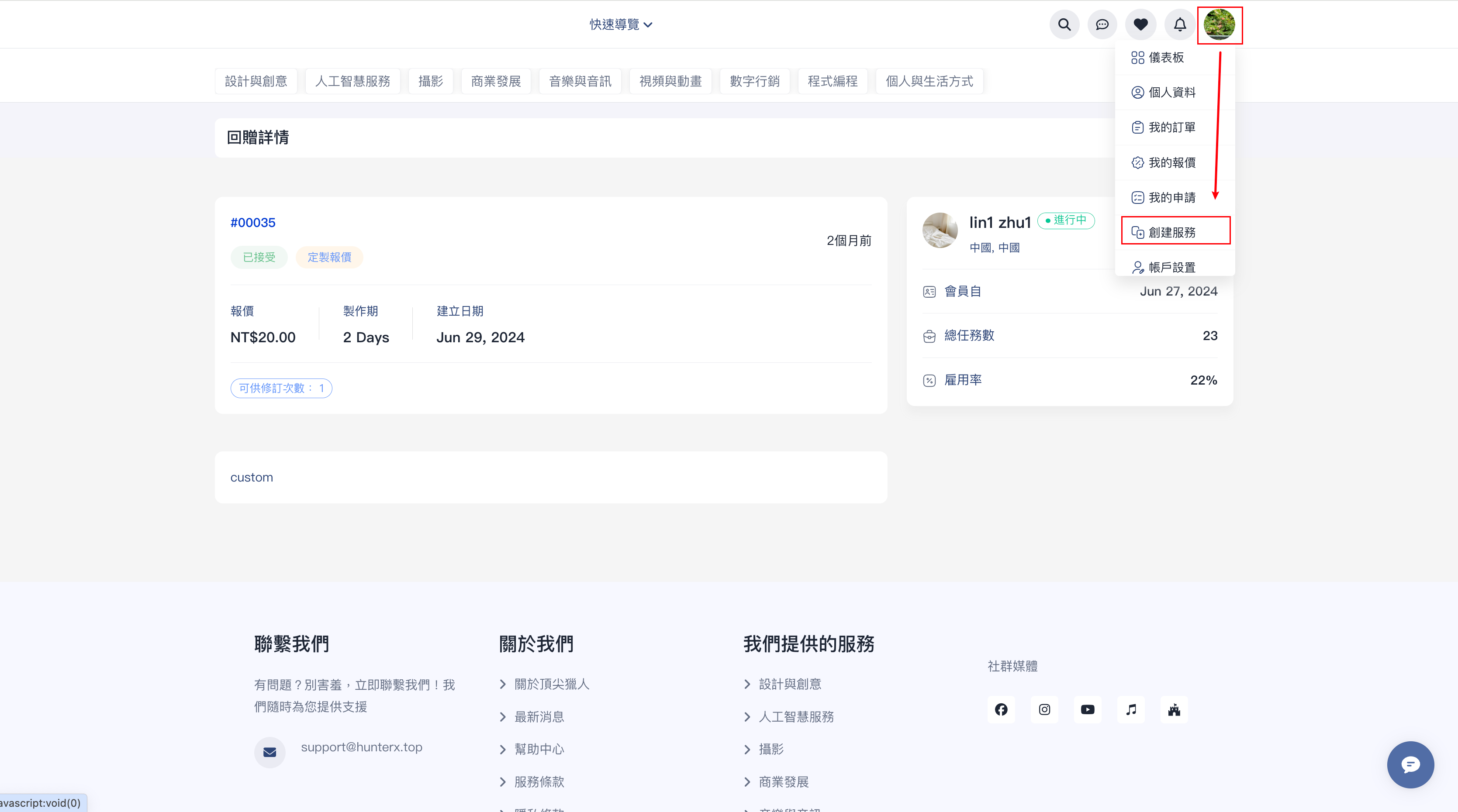Open 我的訂單 in user menu

(1171, 127)
